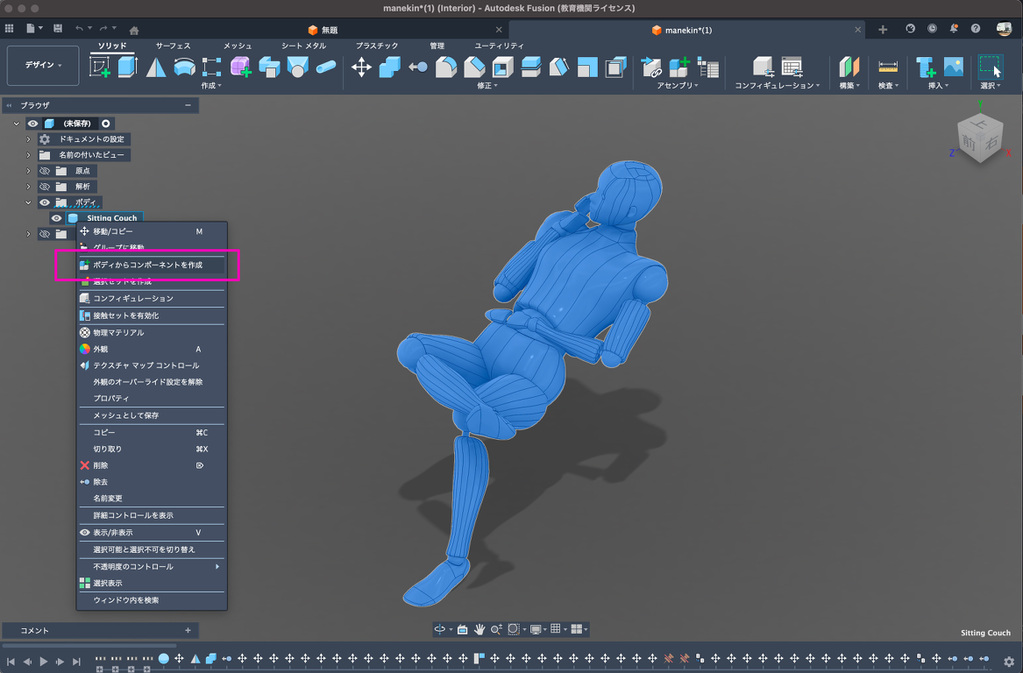Hide the Sitting Couch body with eye icon

57,218
